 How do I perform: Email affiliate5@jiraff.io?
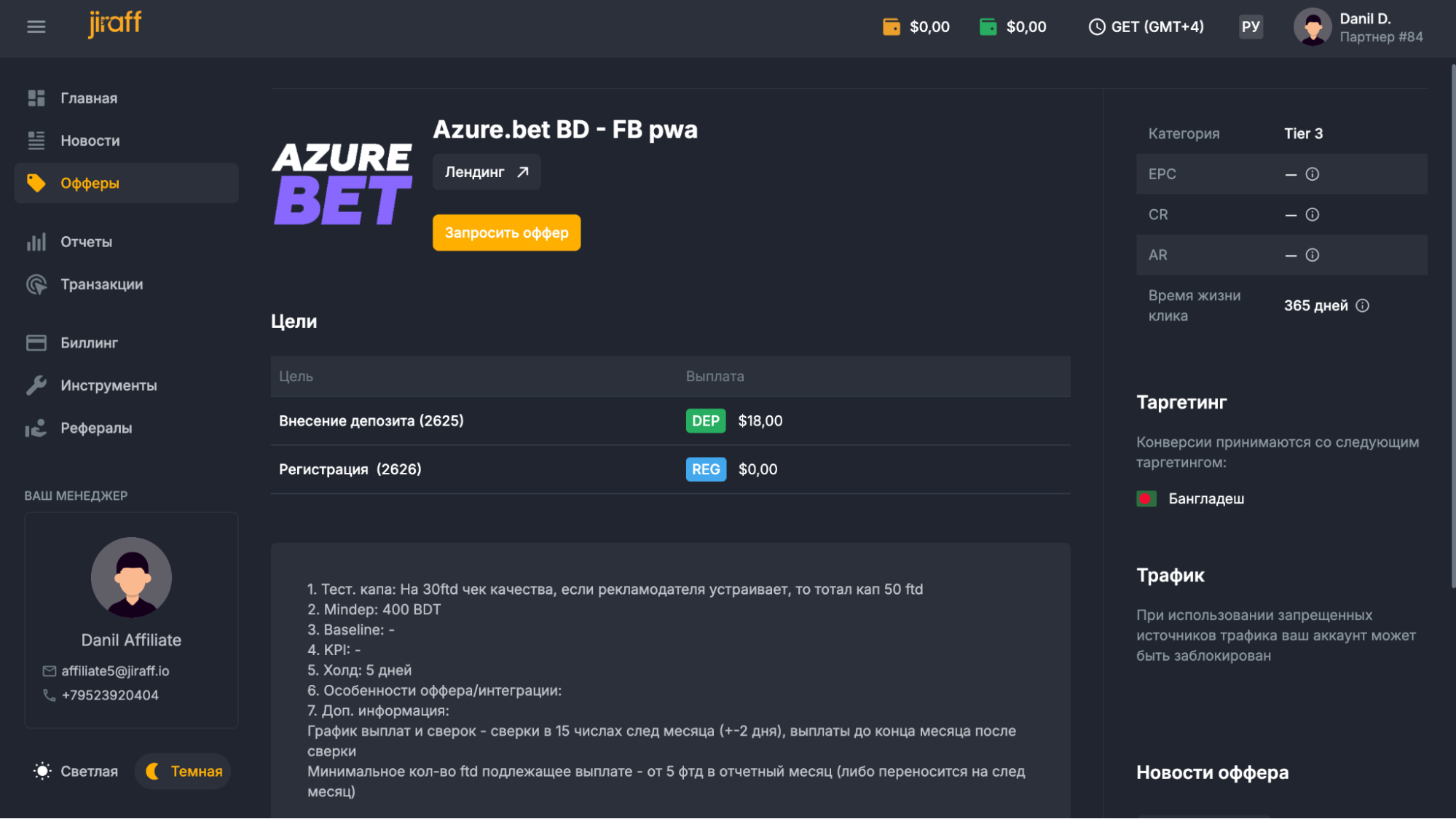point(115,671)
